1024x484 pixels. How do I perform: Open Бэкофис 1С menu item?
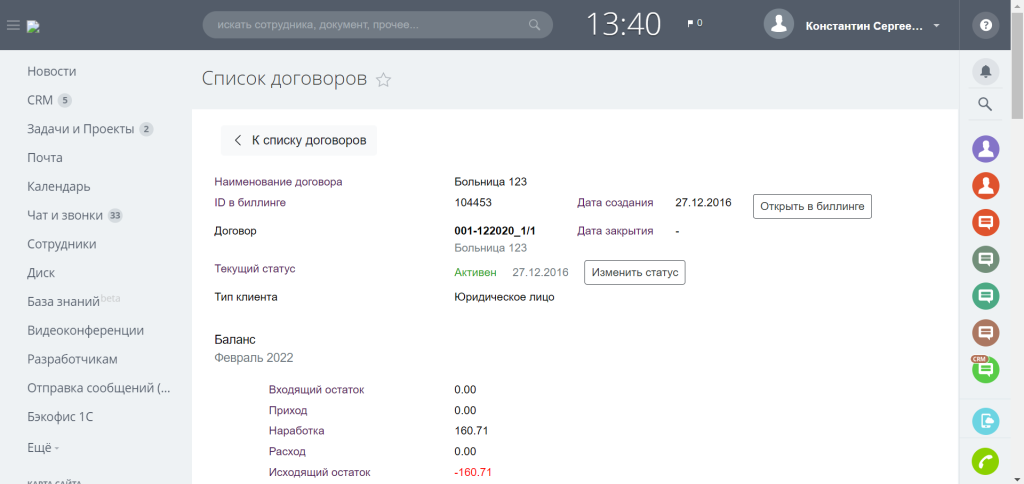coord(60,416)
